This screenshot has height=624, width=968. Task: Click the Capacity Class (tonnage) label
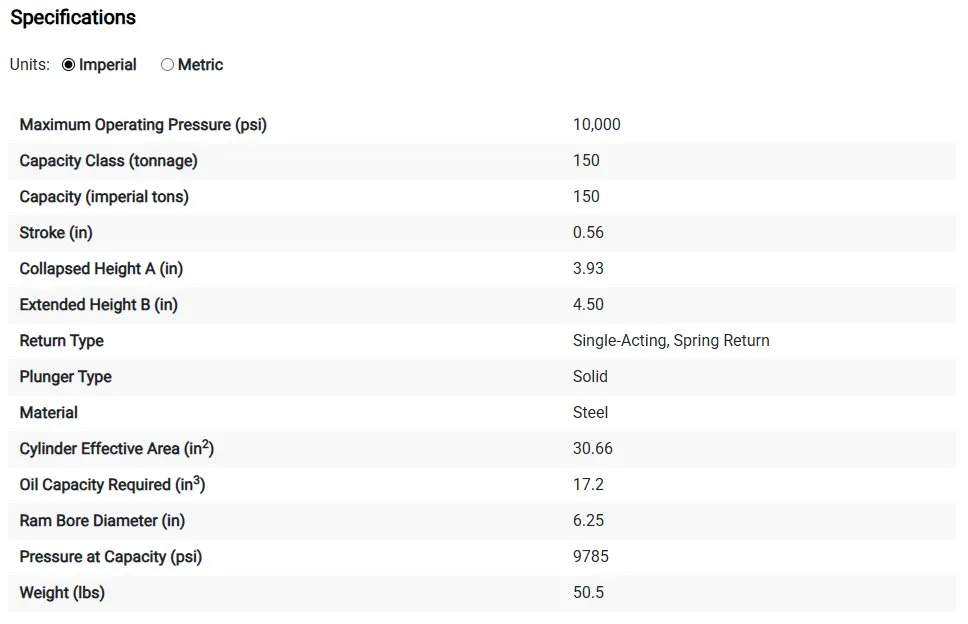[108, 161]
